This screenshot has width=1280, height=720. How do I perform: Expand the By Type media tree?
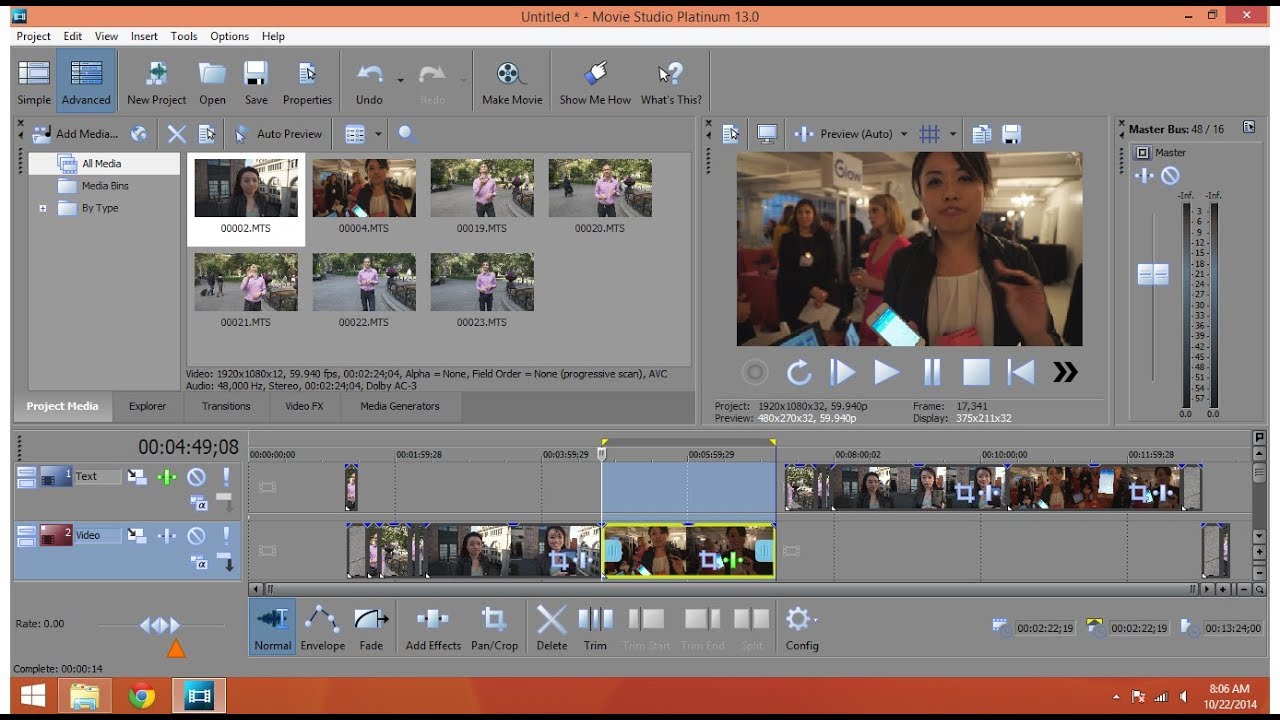coord(43,208)
